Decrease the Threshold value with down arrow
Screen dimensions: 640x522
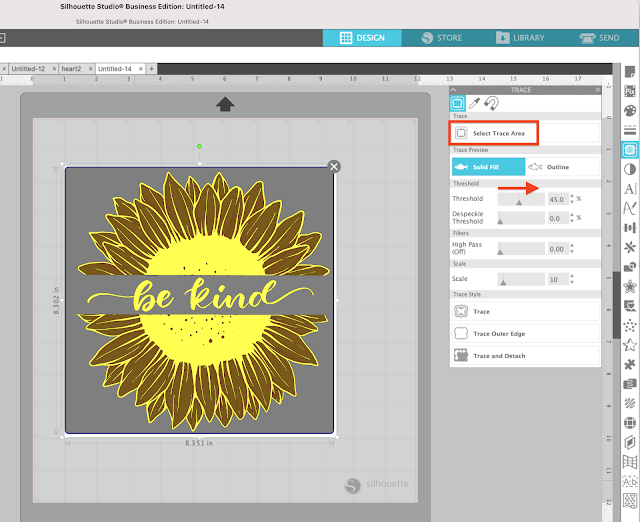[572, 202]
